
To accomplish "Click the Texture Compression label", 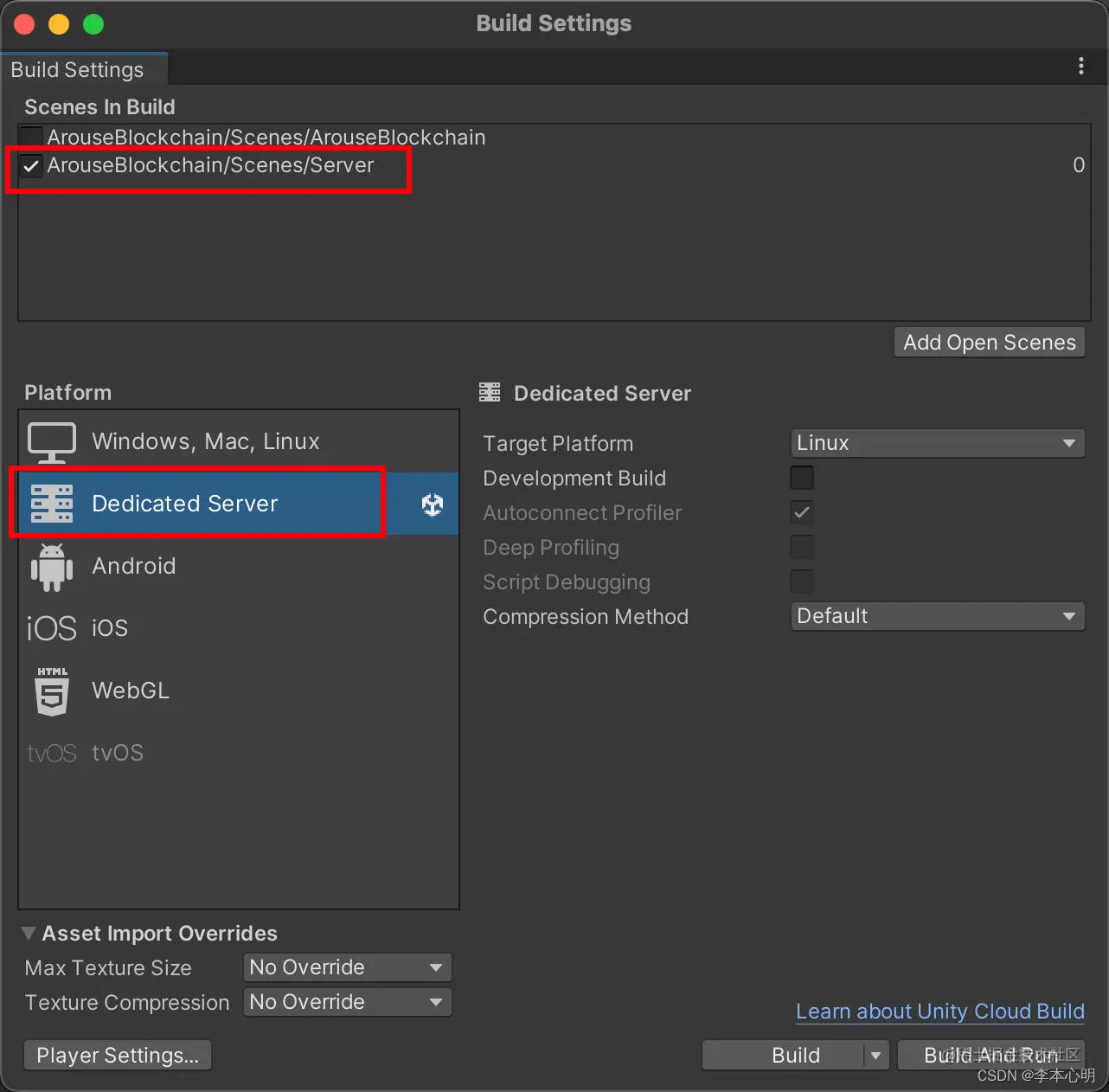I will [127, 1003].
